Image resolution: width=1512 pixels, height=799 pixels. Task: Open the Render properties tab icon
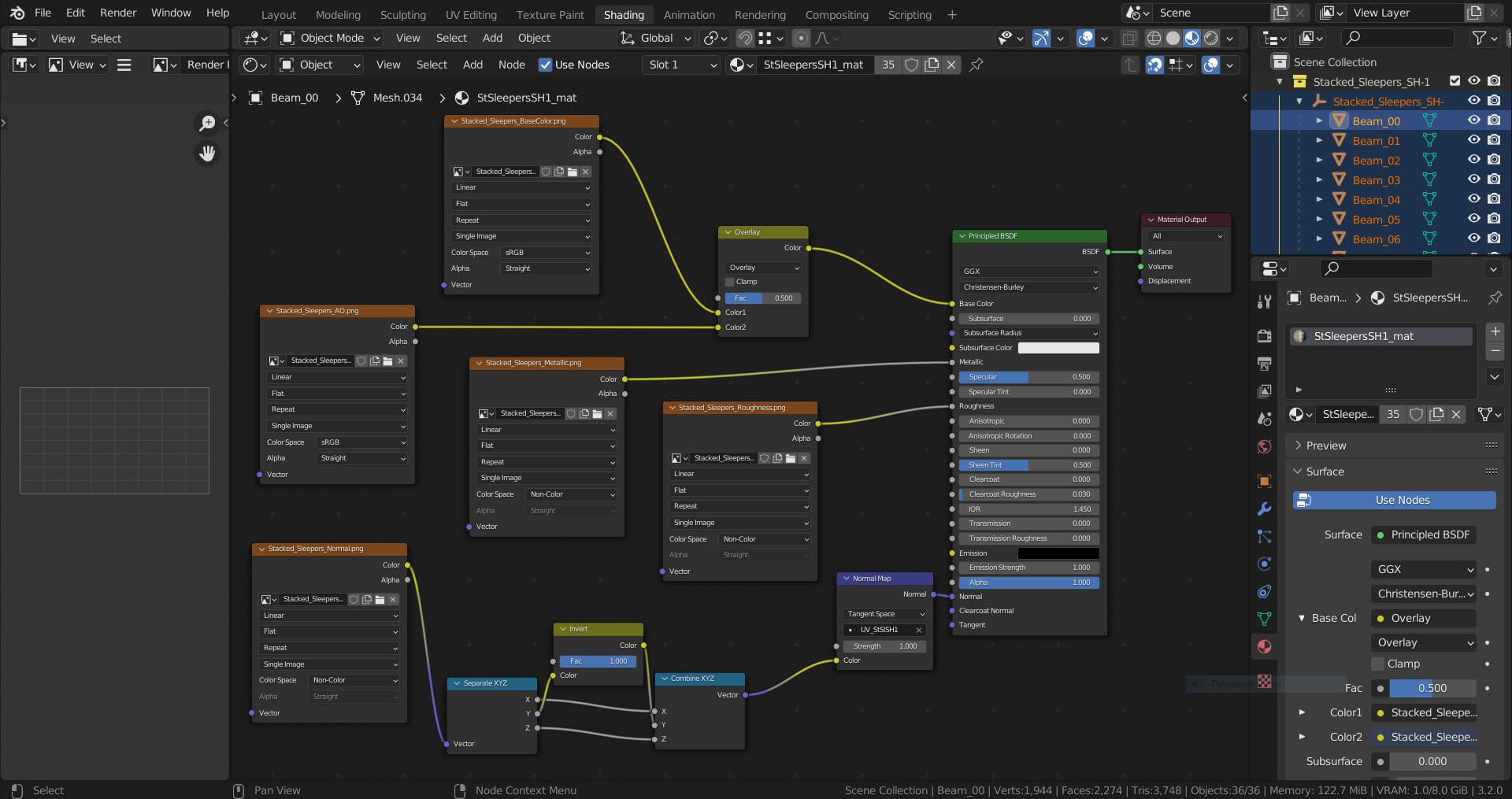click(1264, 336)
